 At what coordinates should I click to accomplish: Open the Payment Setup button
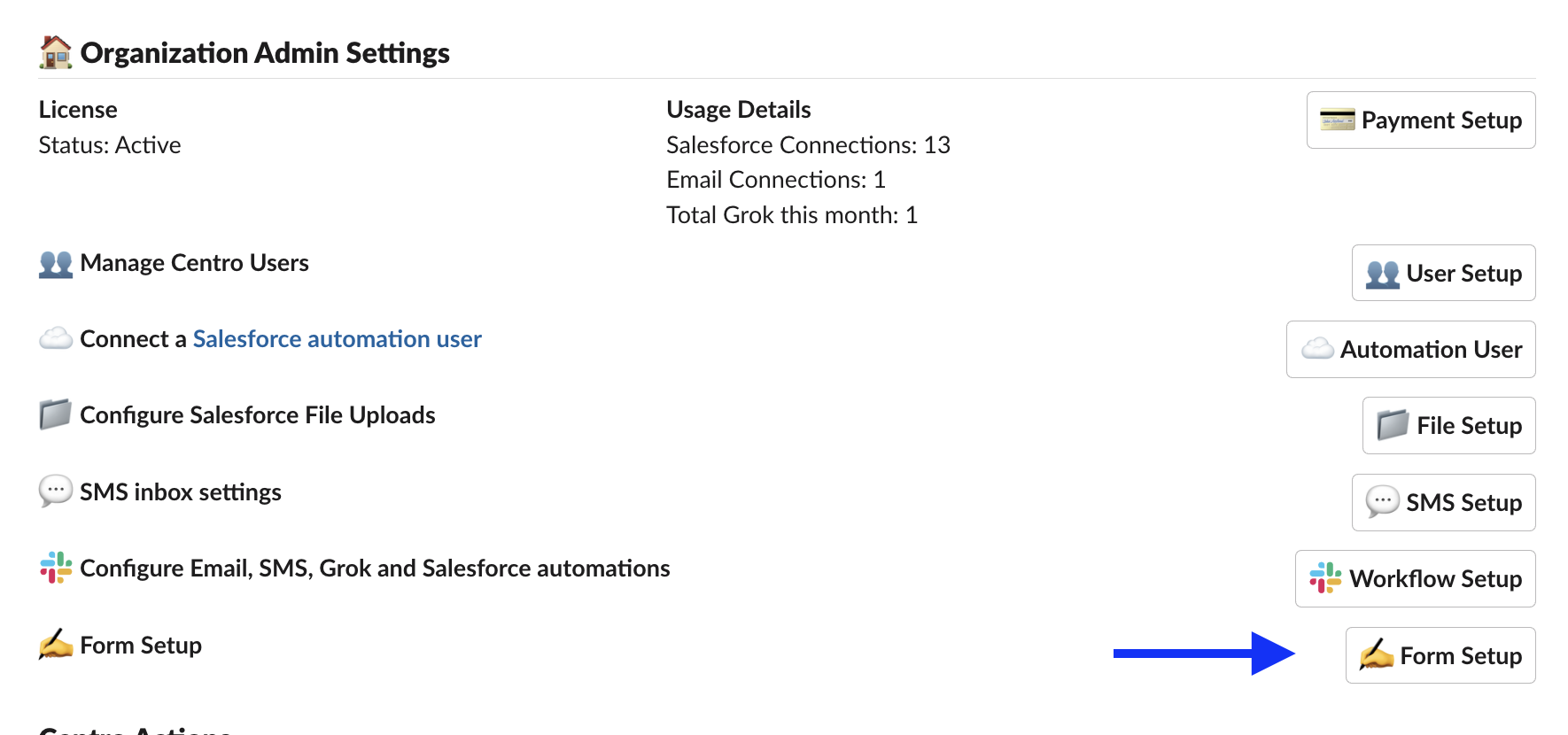click(x=1421, y=120)
